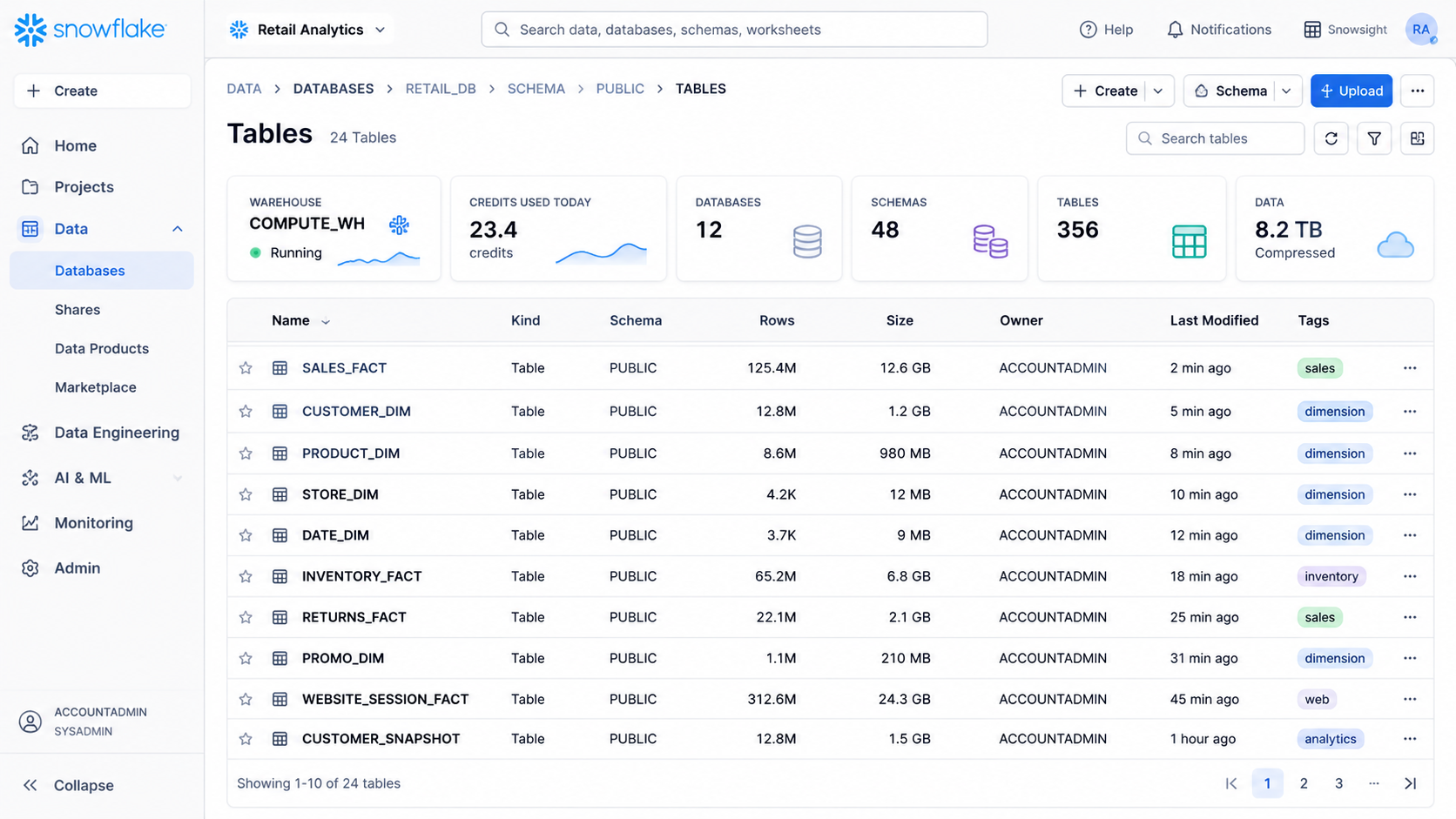The height and width of the screenshot is (819, 1456).
Task: Go to PUBLIC breadcrumb
Action: pyautogui.click(x=620, y=89)
